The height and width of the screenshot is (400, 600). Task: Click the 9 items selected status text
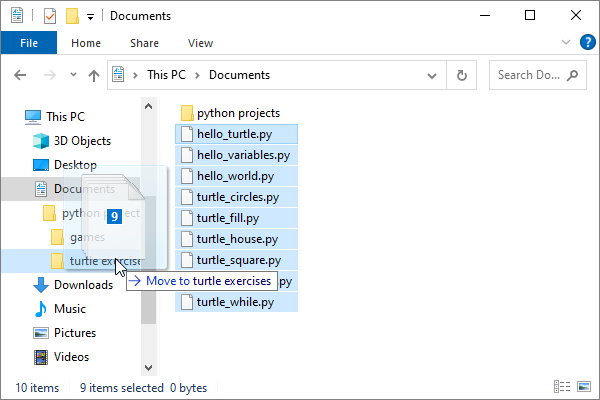coord(122,388)
